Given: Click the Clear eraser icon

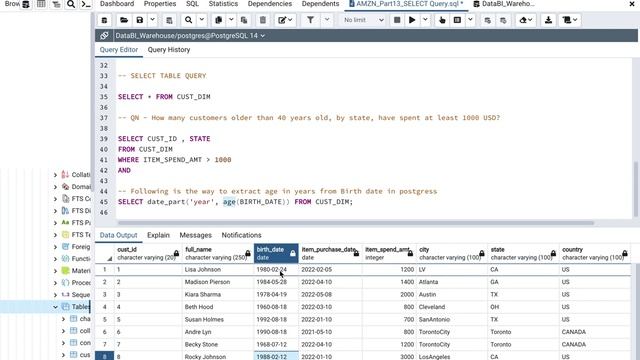Looking at the screenshot, I should click(525, 20).
